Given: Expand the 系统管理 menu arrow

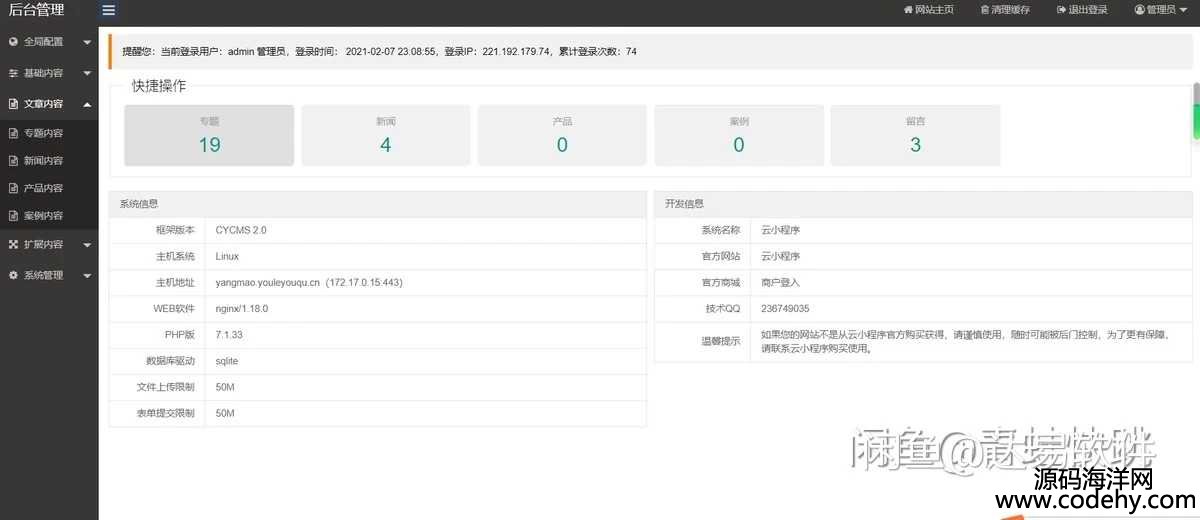Looking at the screenshot, I should (x=87, y=275).
